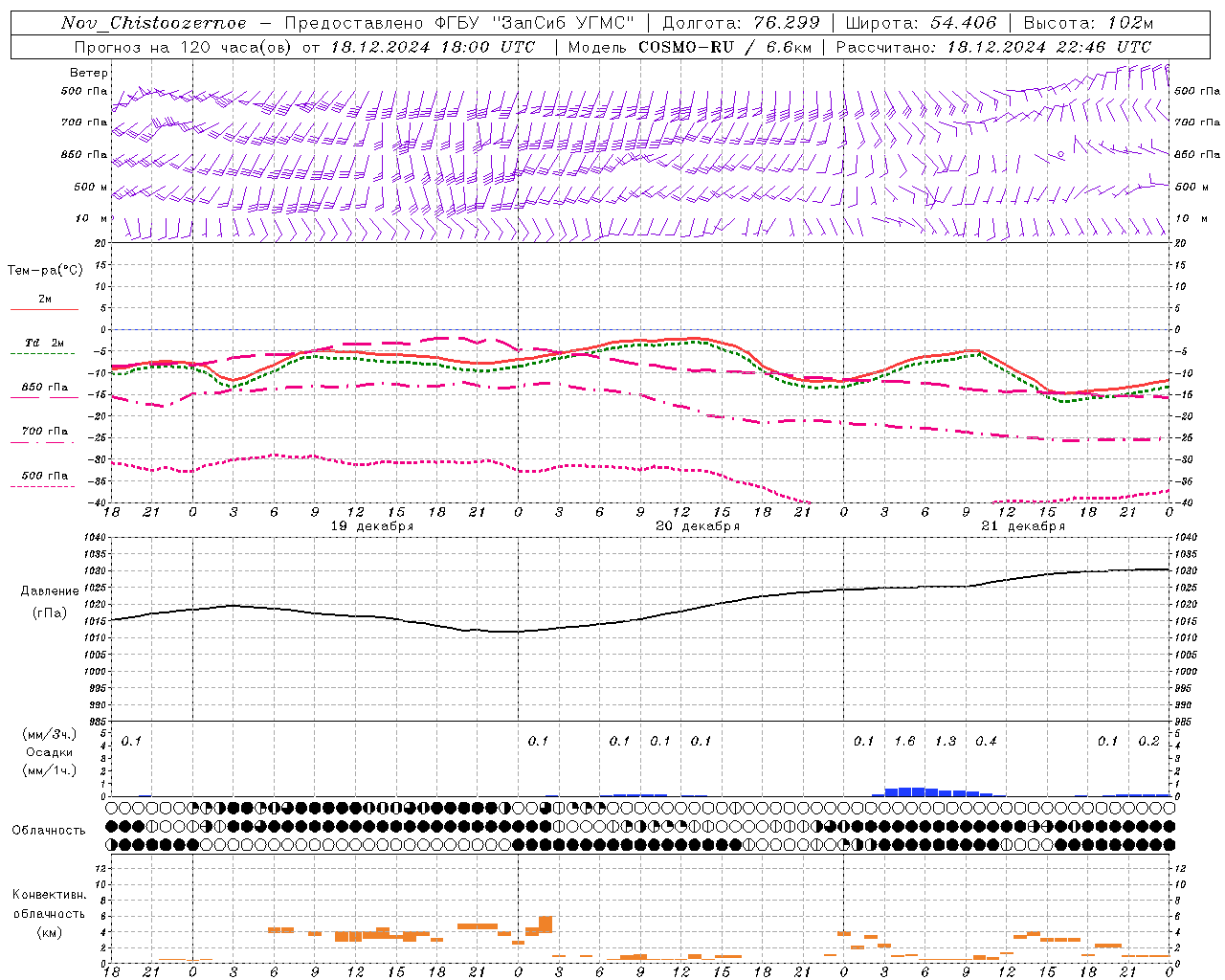The width and height of the screenshot is (1225, 980).
Task: Click the 1.3 precipitation amount value
Action: click(946, 741)
